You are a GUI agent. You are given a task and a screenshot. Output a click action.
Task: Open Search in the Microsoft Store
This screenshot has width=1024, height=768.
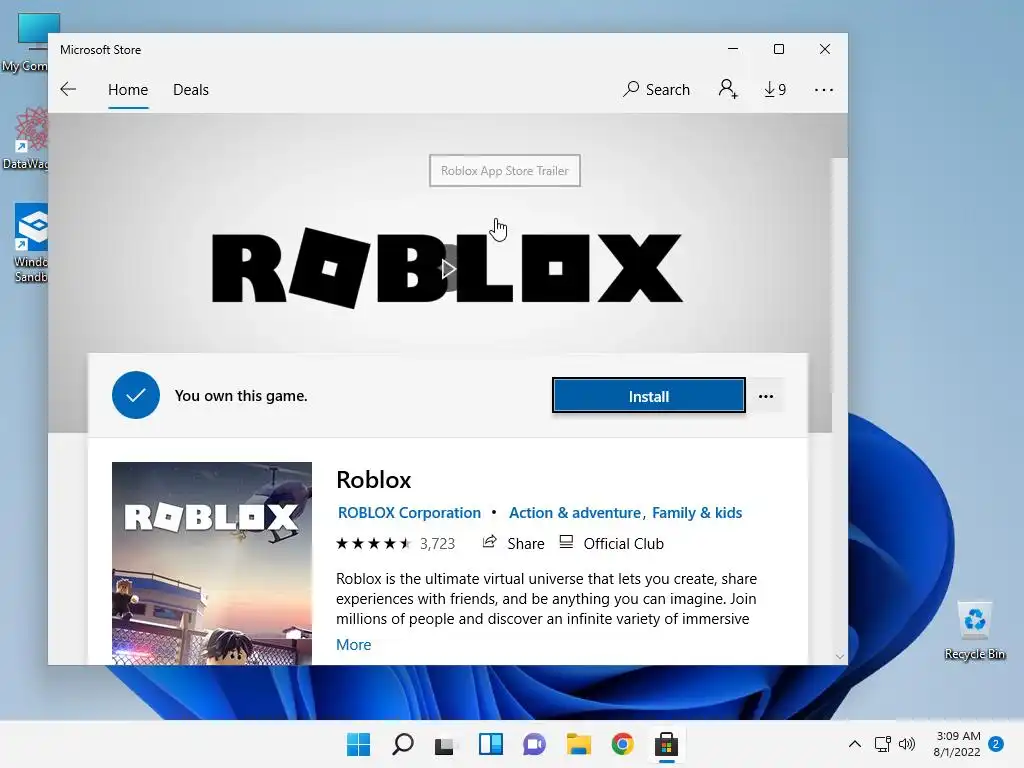[656, 89]
